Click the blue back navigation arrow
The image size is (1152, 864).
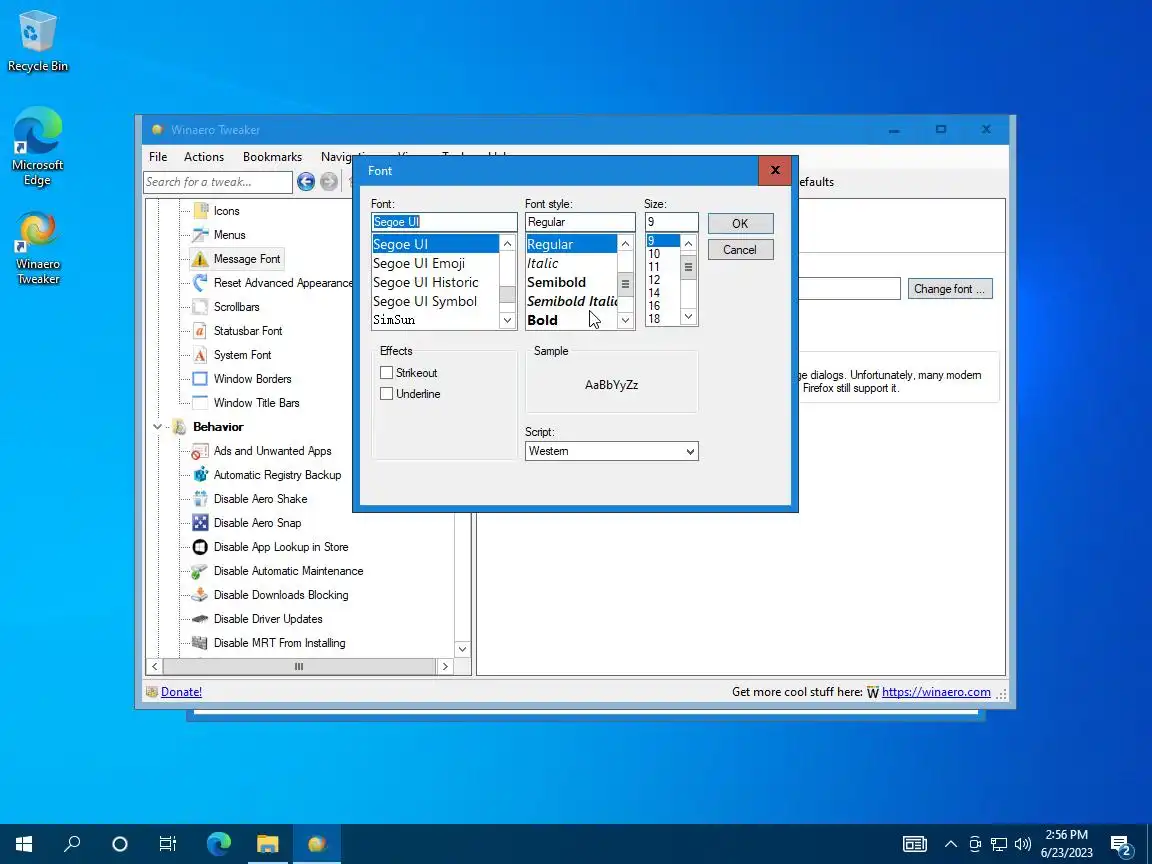click(x=306, y=181)
